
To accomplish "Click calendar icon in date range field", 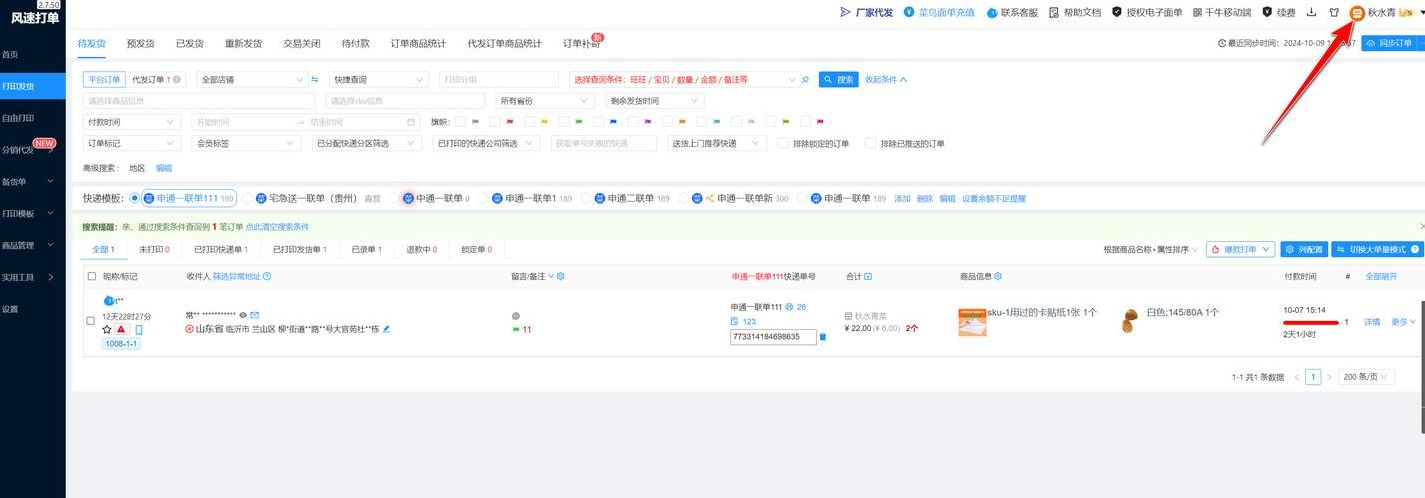I will click(x=411, y=122).
